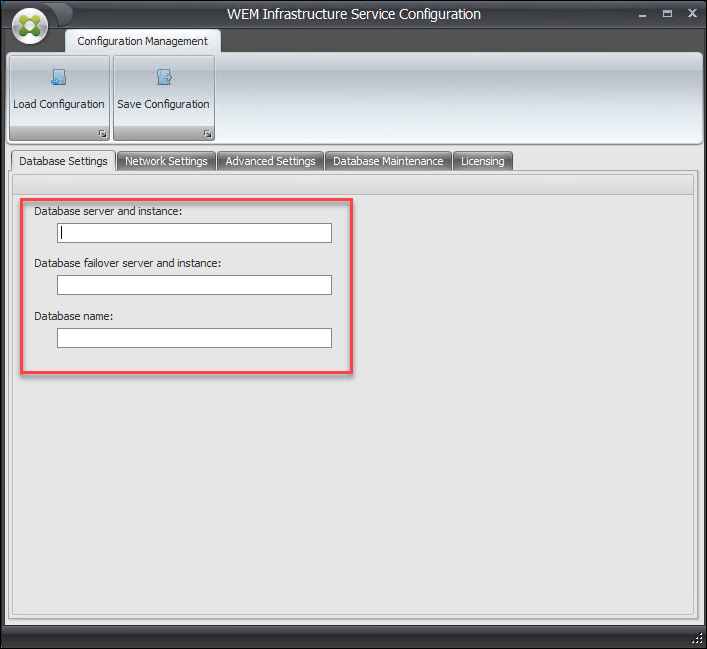Focus the Database name field

(194, 338)
